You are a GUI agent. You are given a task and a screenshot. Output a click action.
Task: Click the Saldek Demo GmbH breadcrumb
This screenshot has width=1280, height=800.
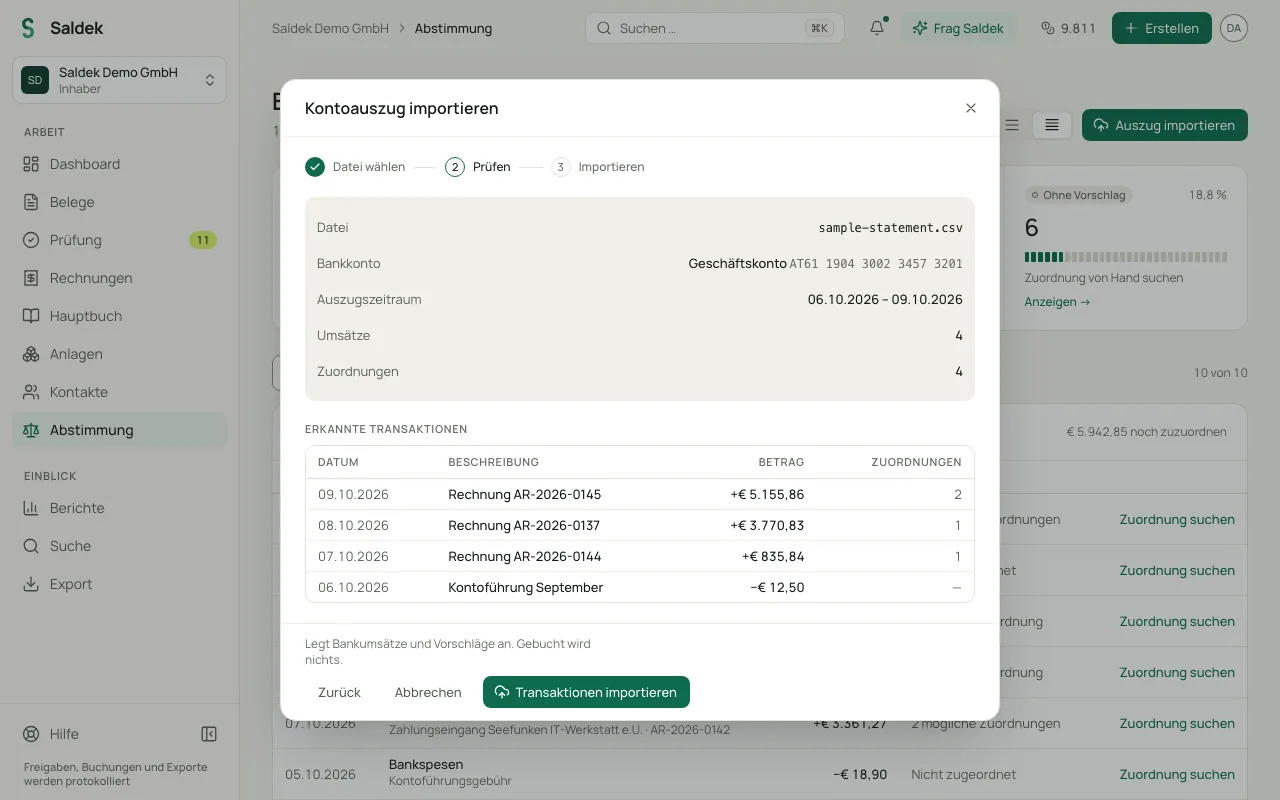click(x=330, y=28)
